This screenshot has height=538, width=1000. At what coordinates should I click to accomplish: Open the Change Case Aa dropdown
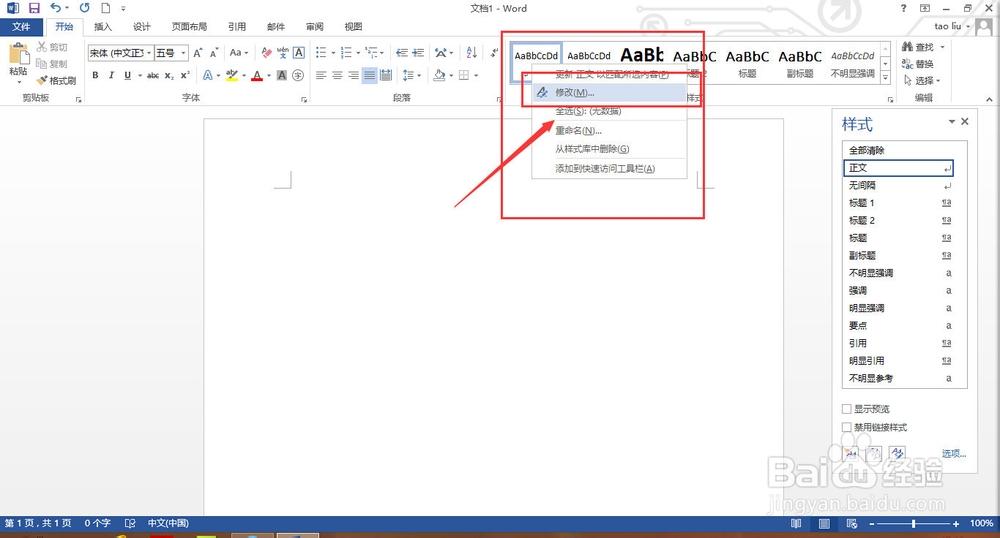tap(239, 53)
